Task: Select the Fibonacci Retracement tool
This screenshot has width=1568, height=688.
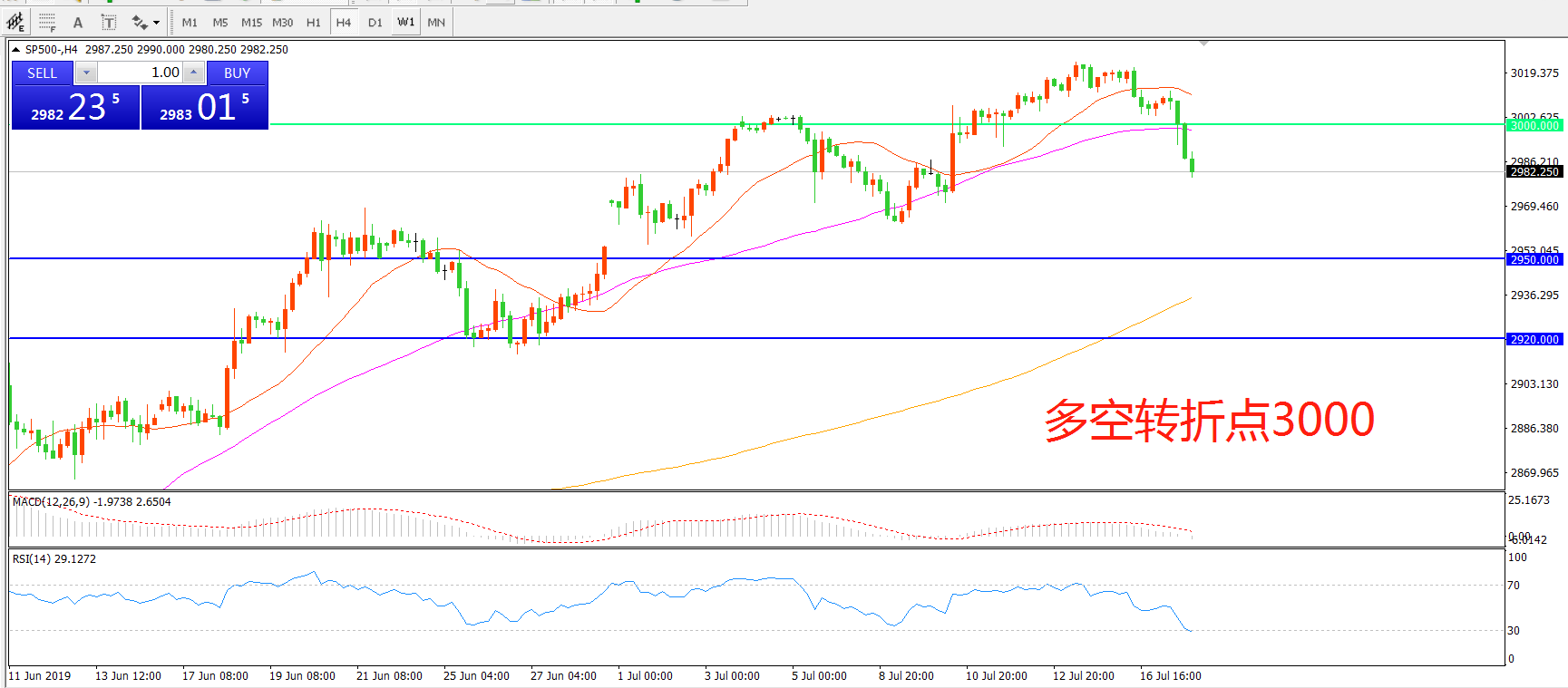Action: click(47, 23)
